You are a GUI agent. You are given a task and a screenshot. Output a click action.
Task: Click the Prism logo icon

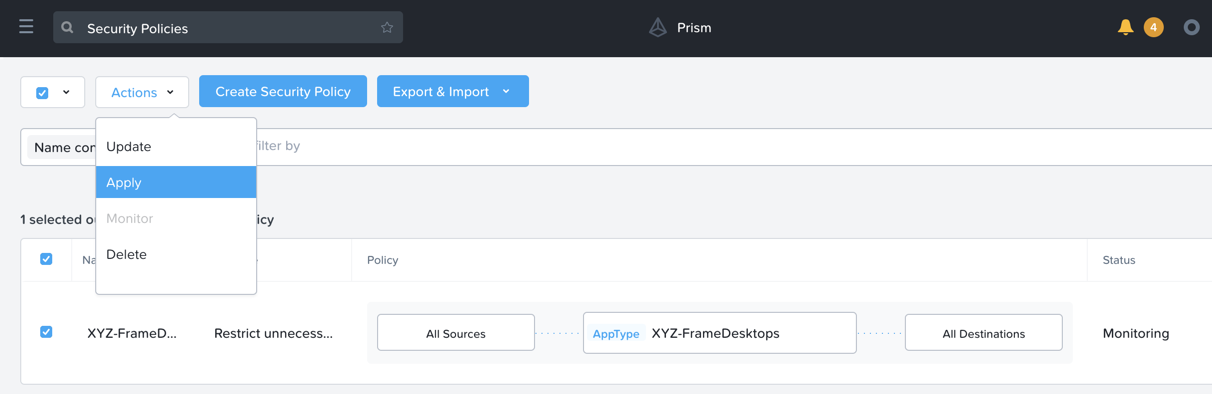(x=657, y=28)
